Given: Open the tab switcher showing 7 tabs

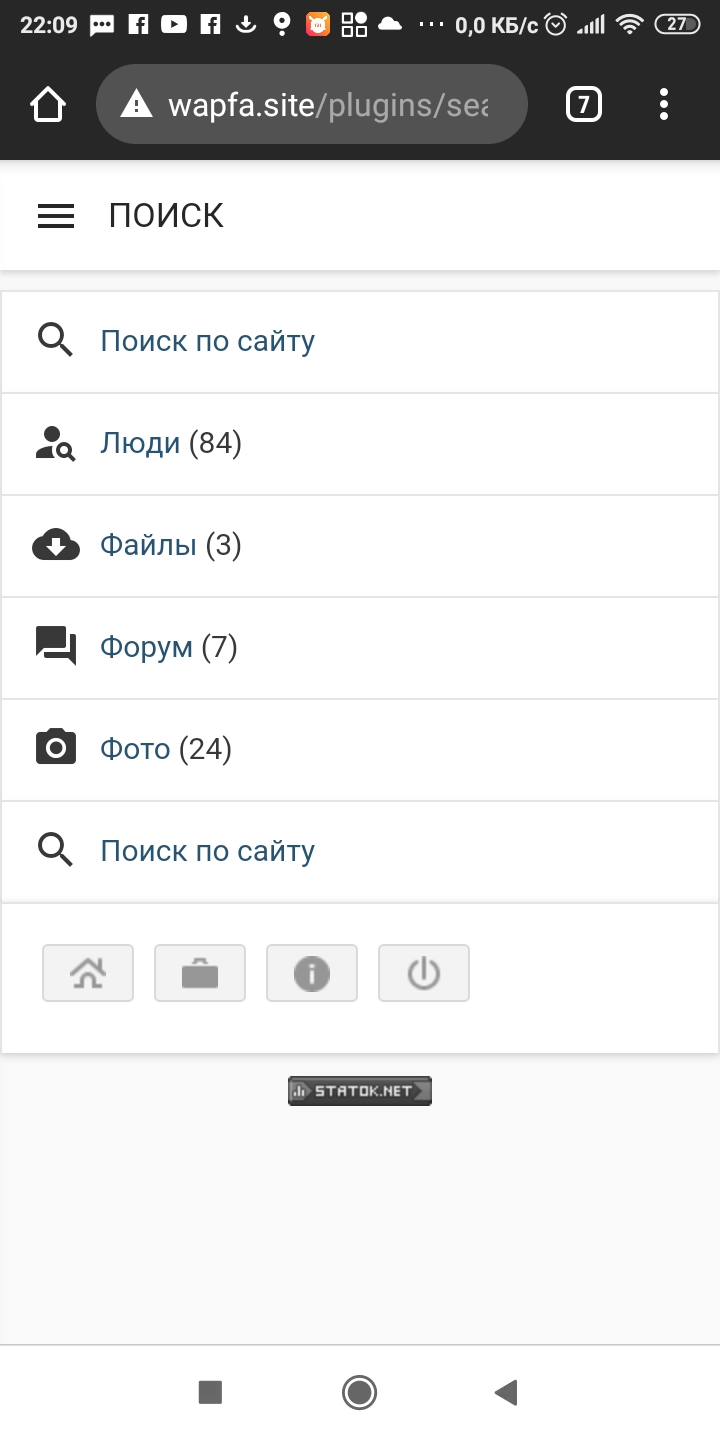Looking at the screenshot, I should [584, 104].
